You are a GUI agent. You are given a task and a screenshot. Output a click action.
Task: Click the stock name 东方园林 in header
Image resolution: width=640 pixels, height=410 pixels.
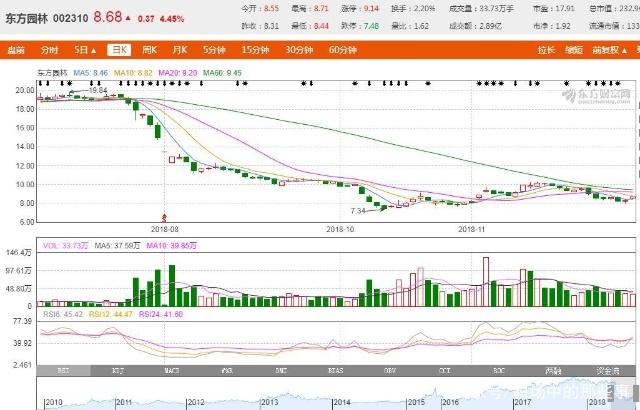pos(26,19)
